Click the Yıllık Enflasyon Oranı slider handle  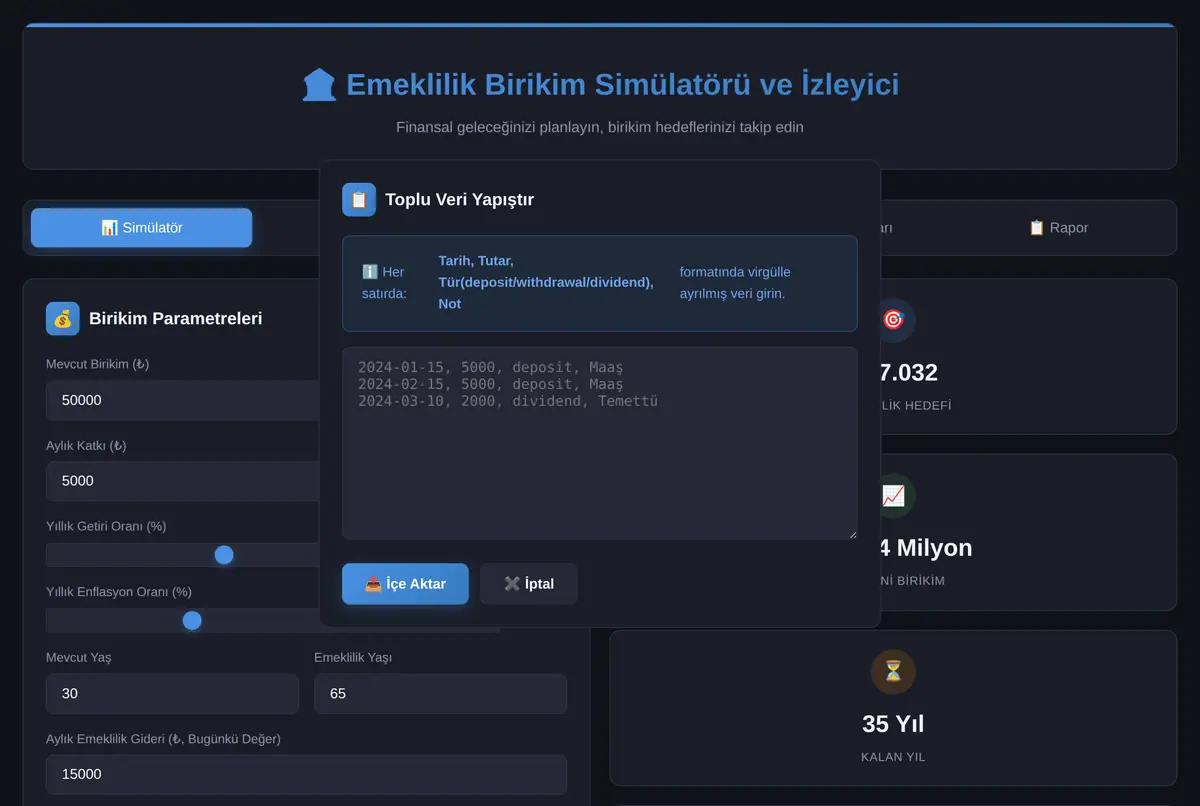click(192, 621)
